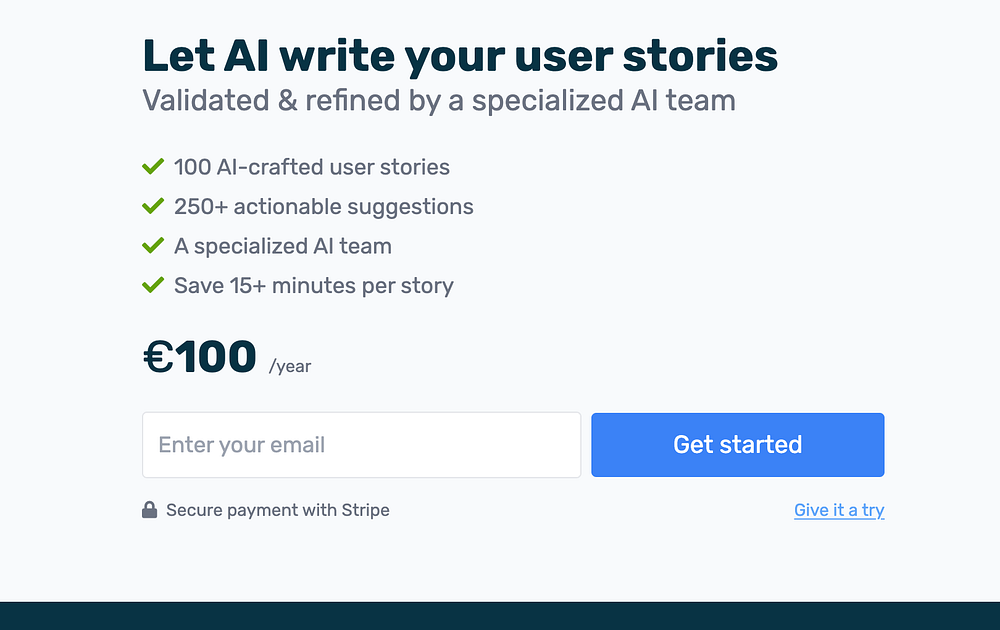Click the Let AI write your user stories heading
1000x630 pixels.
(x=460, y=56)
